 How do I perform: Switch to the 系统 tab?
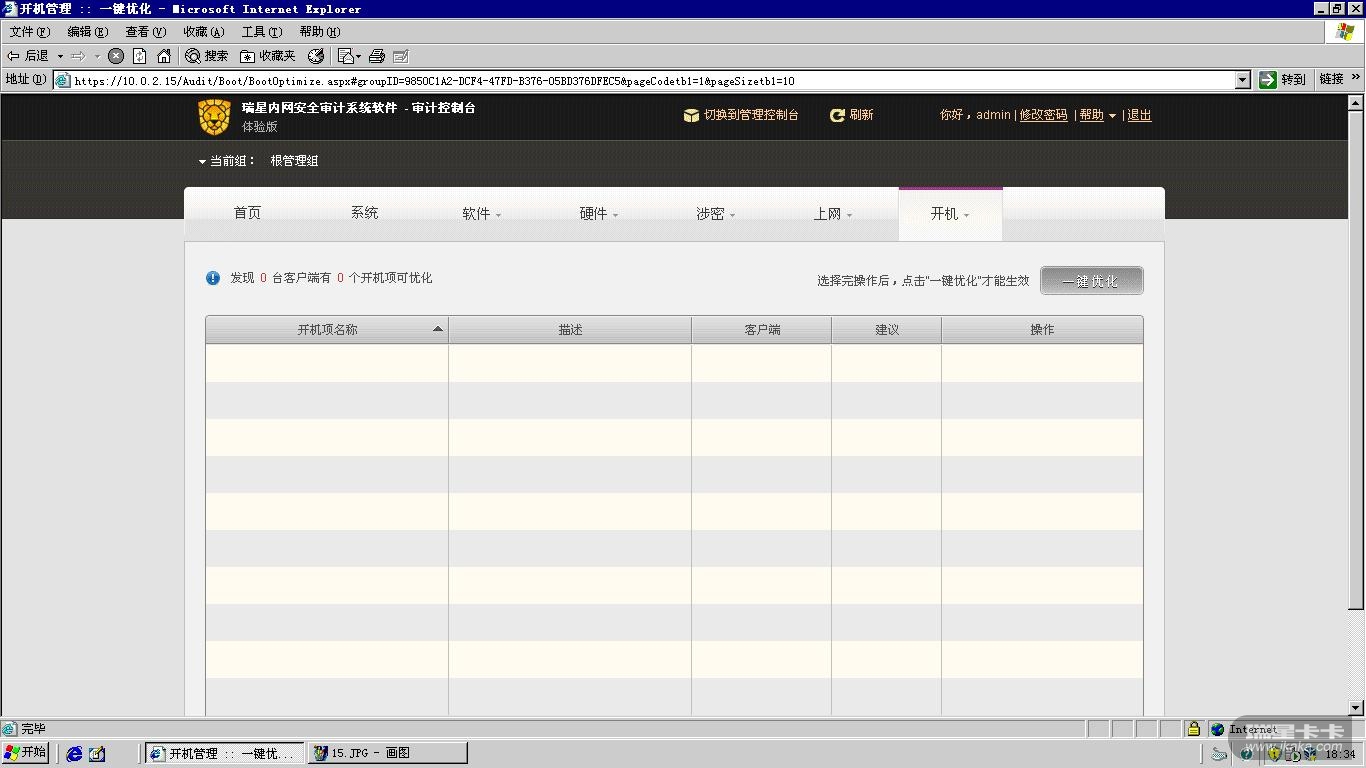364,213
